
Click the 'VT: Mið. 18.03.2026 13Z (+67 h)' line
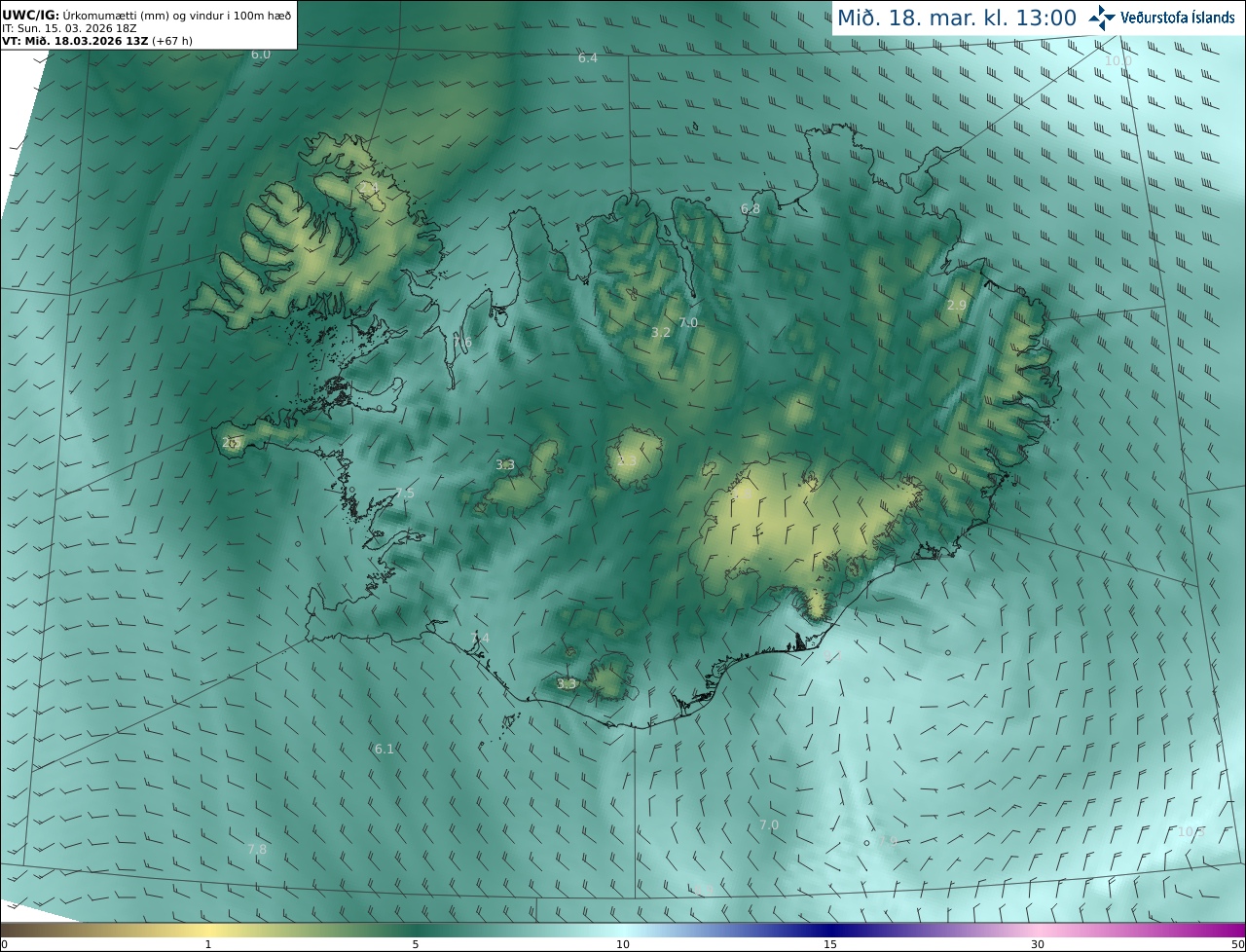[x=97, y=42]
